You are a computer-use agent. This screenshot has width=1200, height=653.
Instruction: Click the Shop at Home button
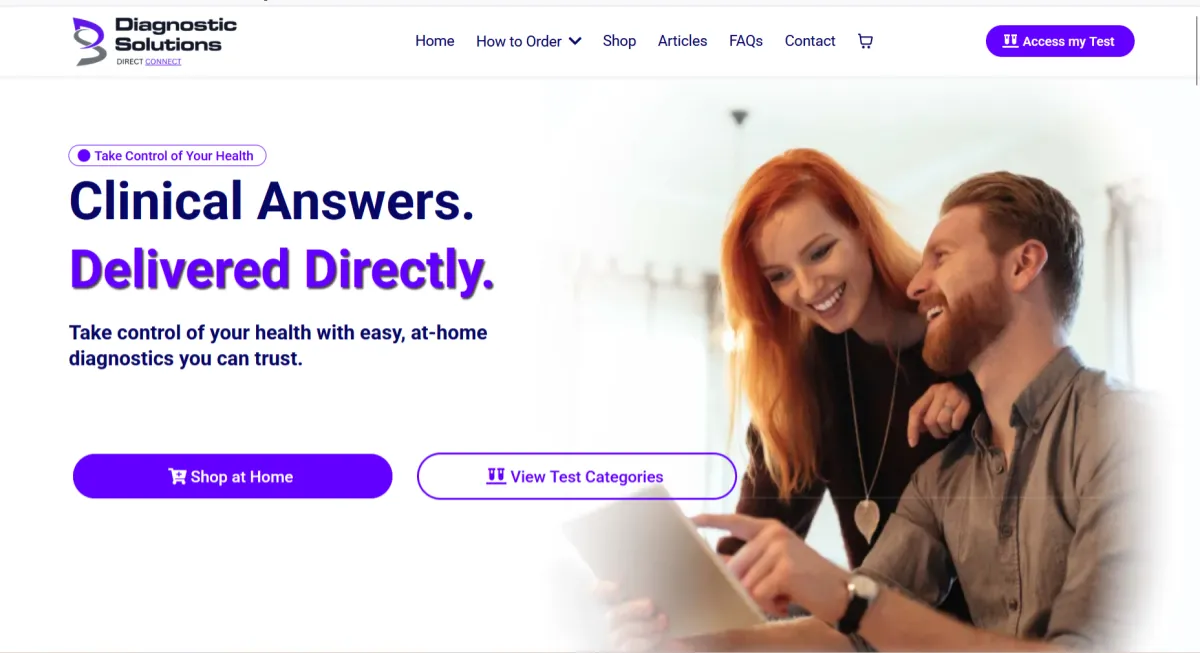coord(232,476)
